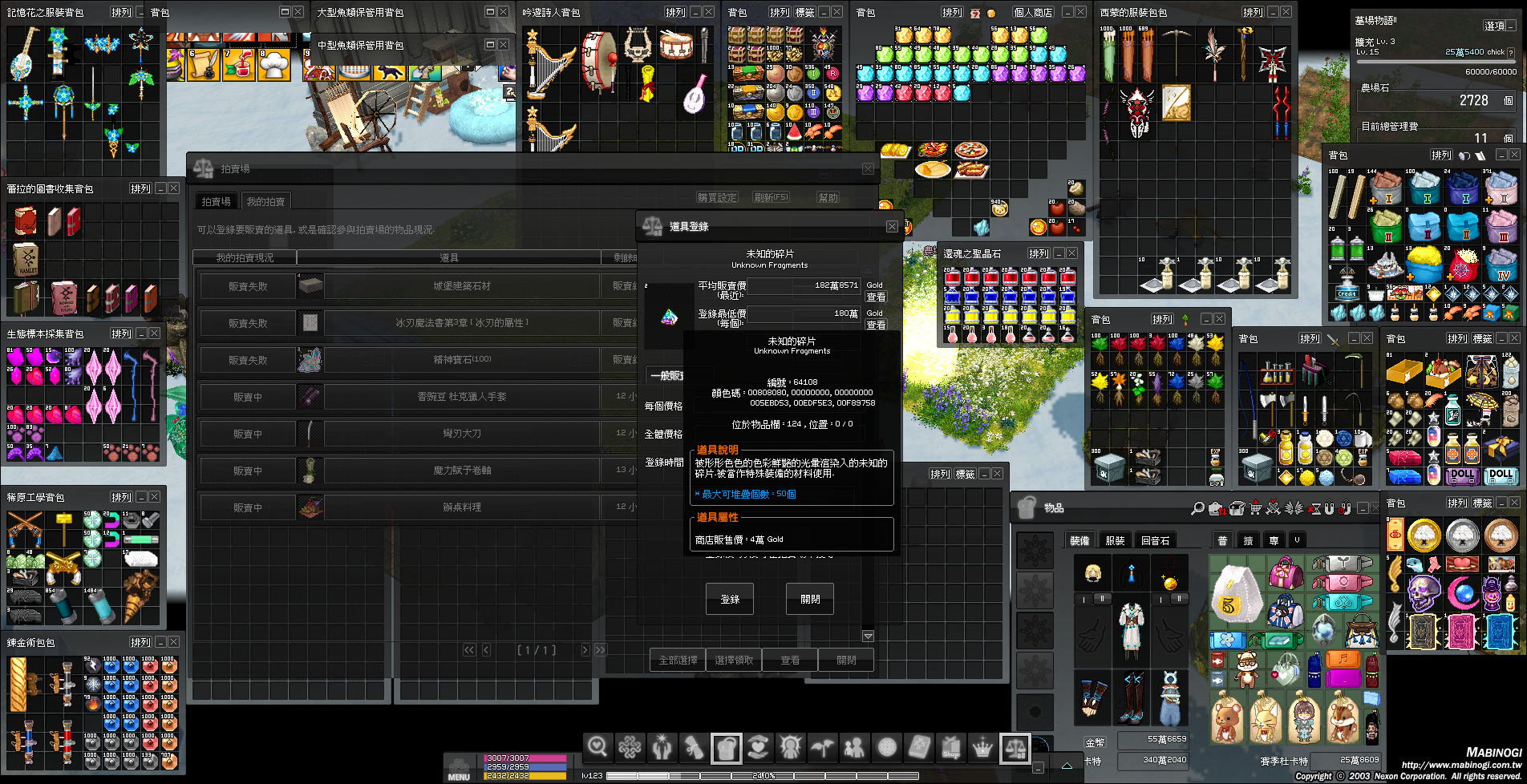Click 排列 in 鍊金術包包 window

click(x=140, y=642)
